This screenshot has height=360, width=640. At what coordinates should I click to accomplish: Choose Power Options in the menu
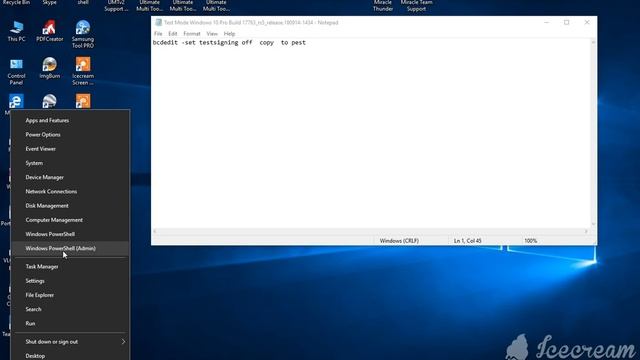[70, 135]
